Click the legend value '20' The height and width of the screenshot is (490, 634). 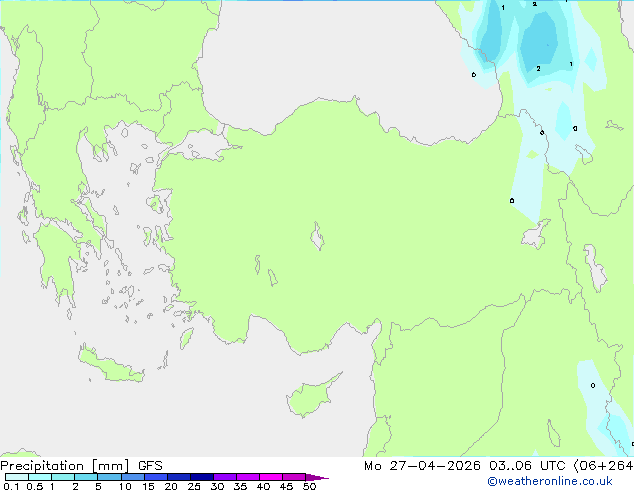(171, 486)
